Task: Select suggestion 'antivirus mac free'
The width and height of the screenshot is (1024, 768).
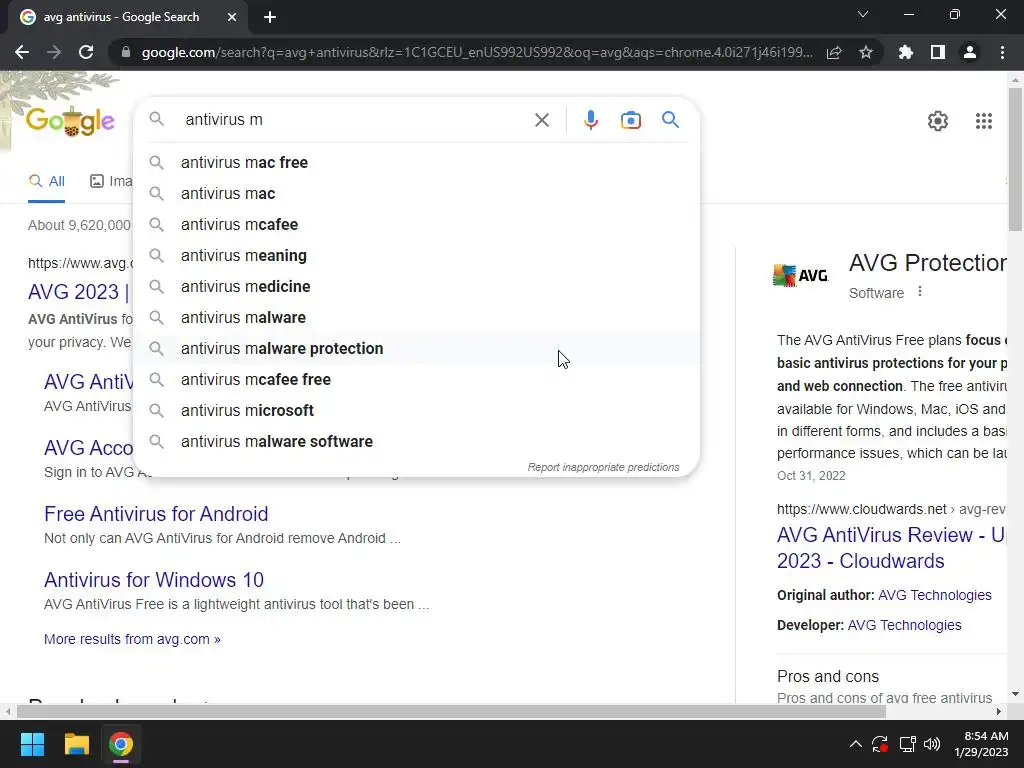Action: (416, 163)
